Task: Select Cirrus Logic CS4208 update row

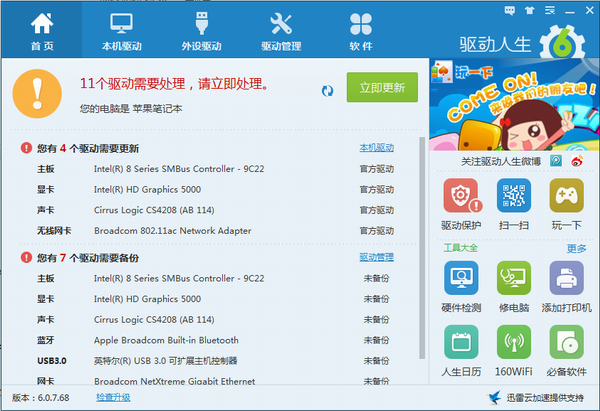Action: 215,210
